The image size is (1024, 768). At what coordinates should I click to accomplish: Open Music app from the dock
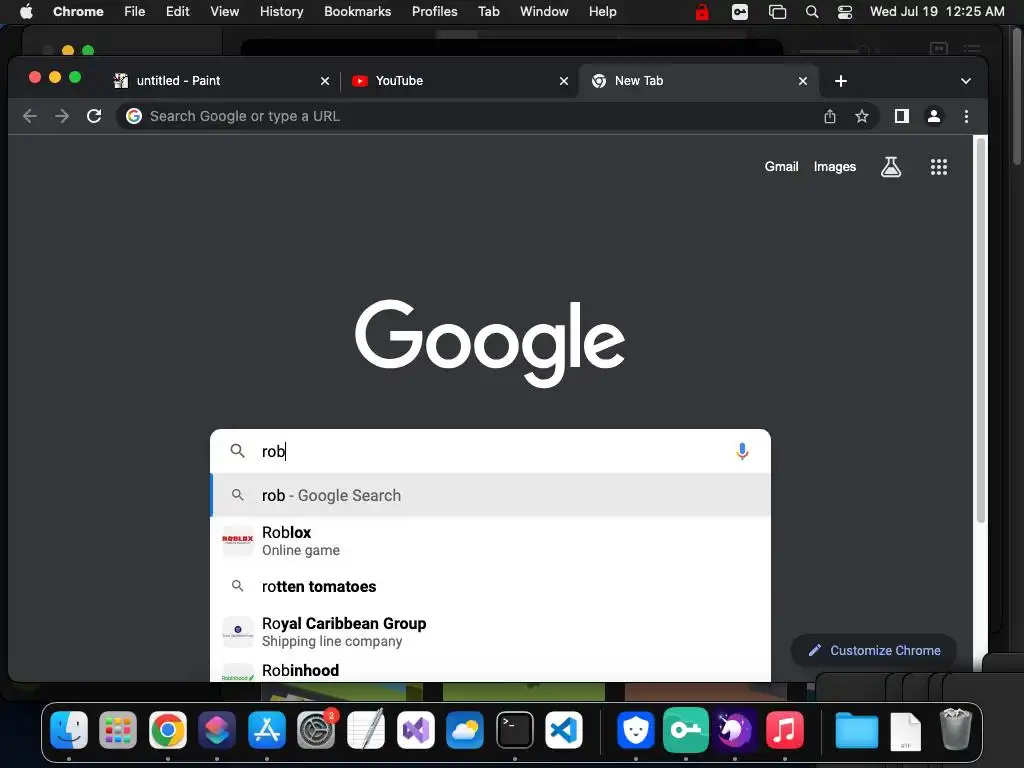pos(784,729)
